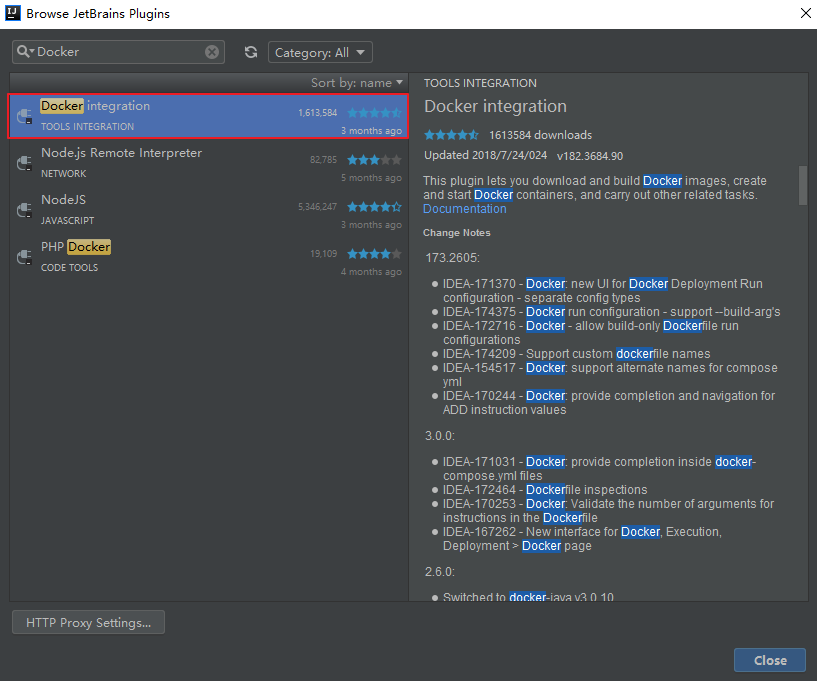Click the IDEA-174375 change note
Viewport: 817px width, 681px height.
click(x=611, y=312)
